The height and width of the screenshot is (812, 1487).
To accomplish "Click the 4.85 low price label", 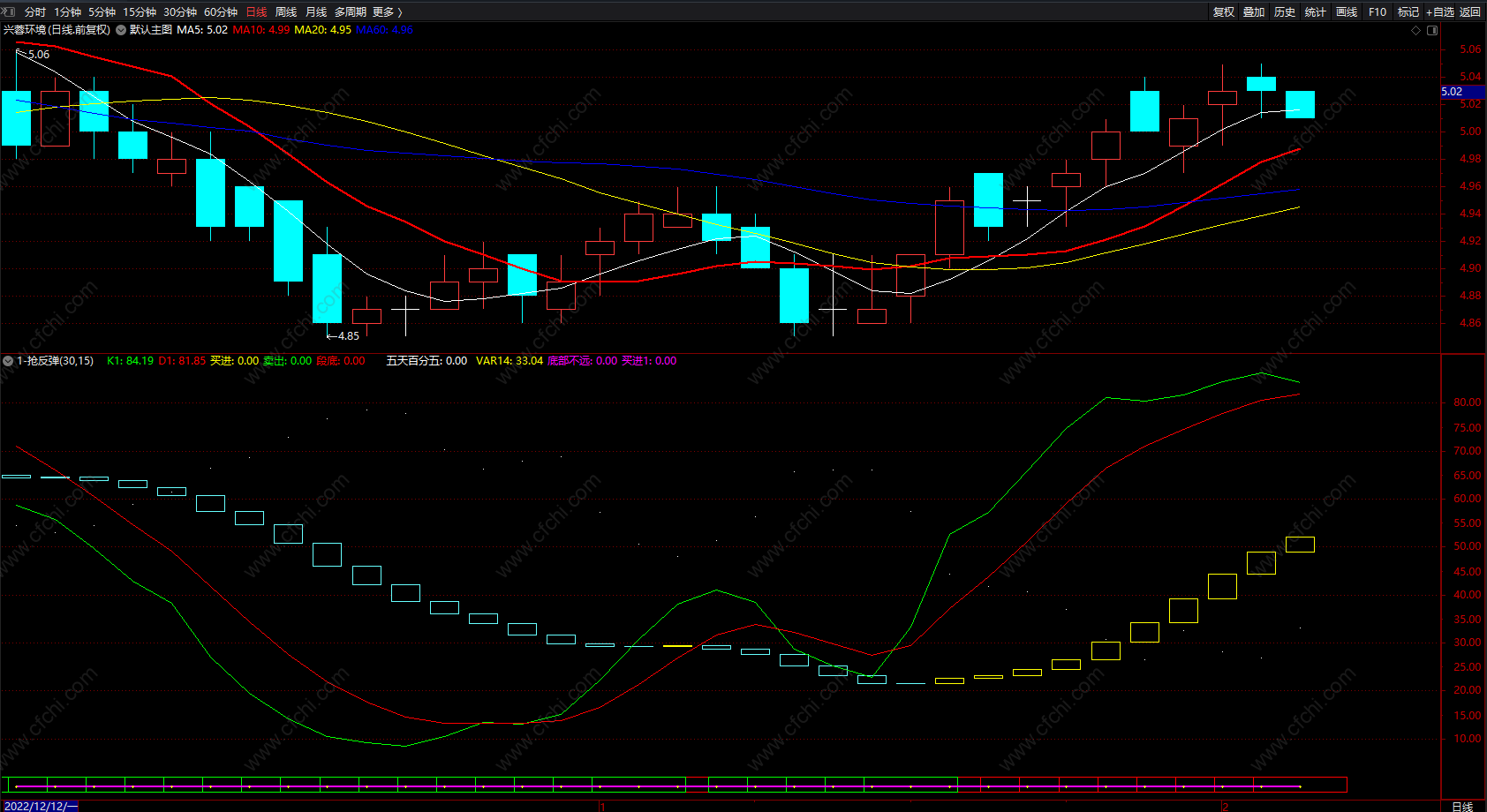I will click(x=349, y=336).
